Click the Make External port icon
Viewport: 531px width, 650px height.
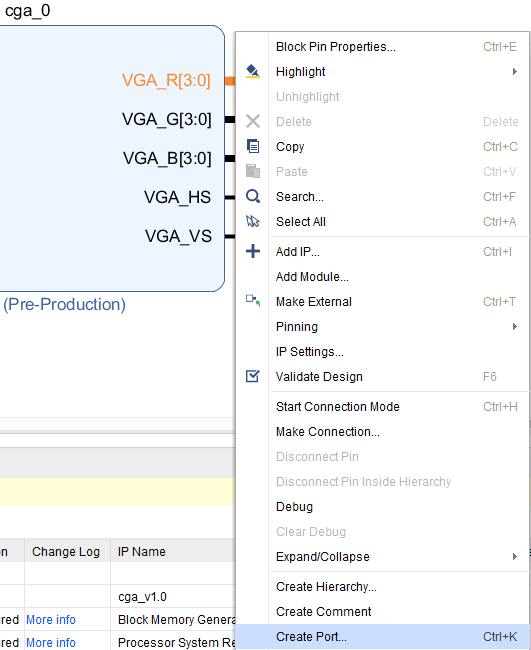pyautogui.click(x=253, y=301)
